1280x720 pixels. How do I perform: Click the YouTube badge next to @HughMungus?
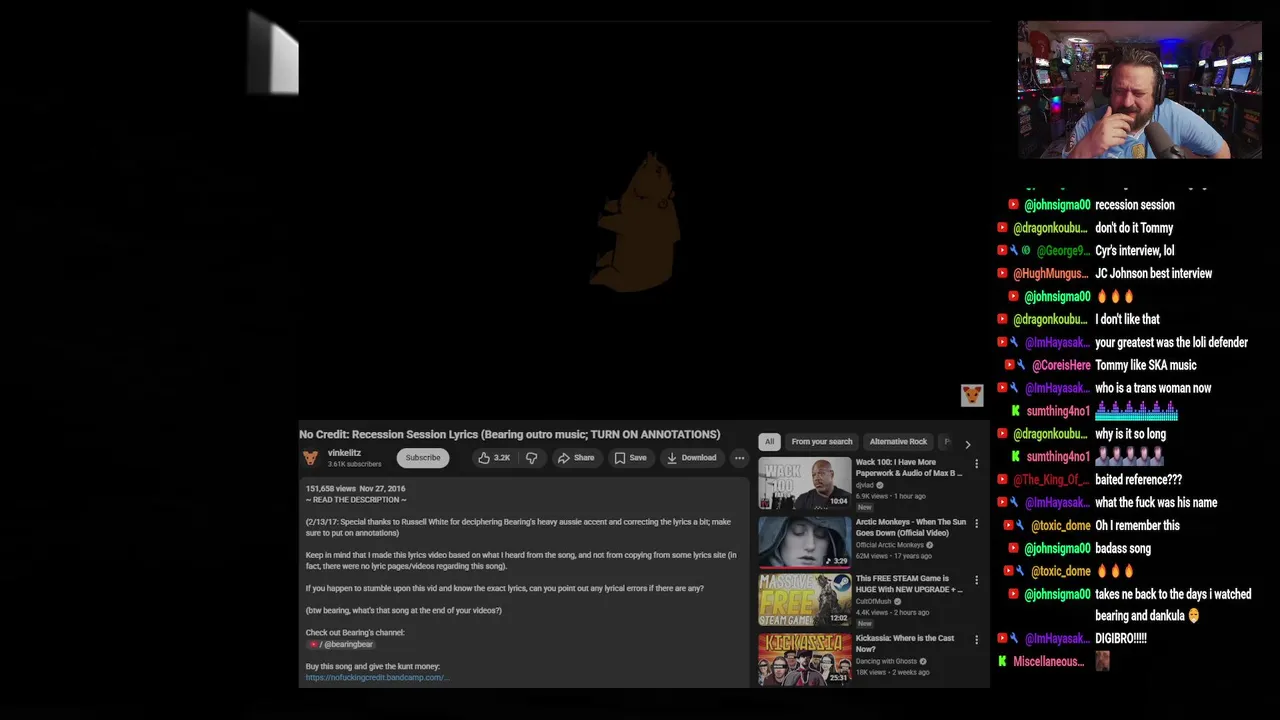(x=1002, y=273)
